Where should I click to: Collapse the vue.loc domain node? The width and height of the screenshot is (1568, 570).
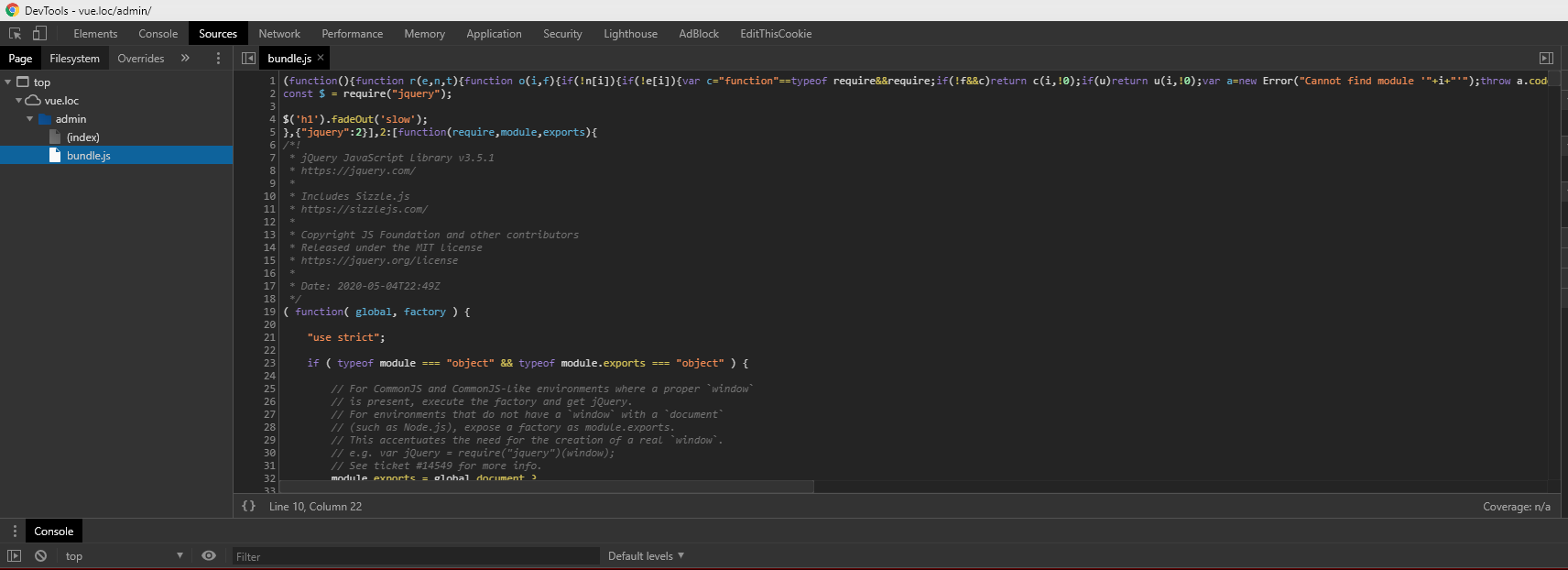coord(19,101)
